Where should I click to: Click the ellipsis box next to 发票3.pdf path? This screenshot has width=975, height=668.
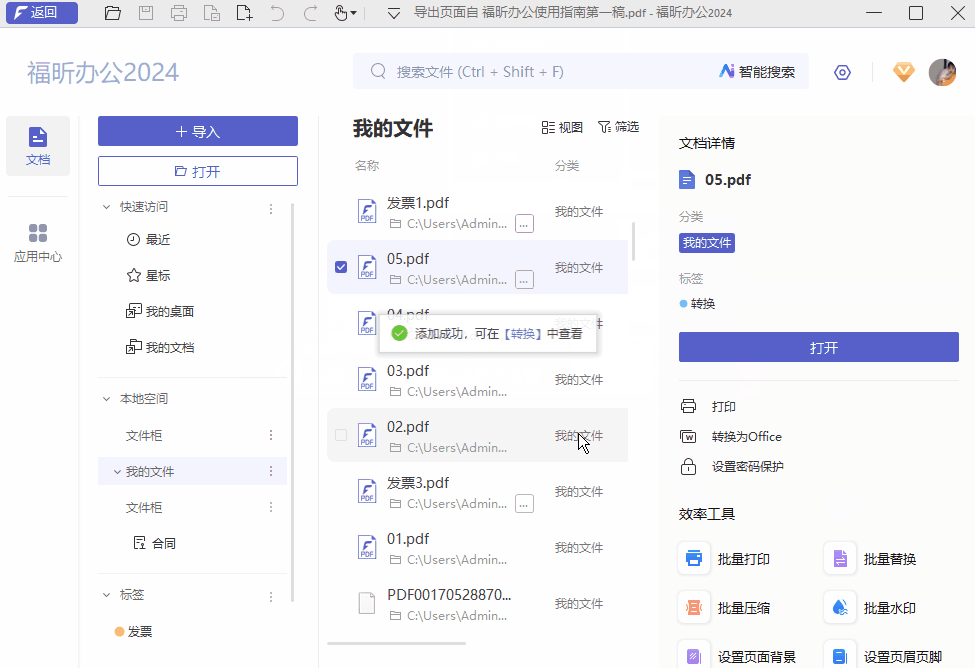(524, 504)
